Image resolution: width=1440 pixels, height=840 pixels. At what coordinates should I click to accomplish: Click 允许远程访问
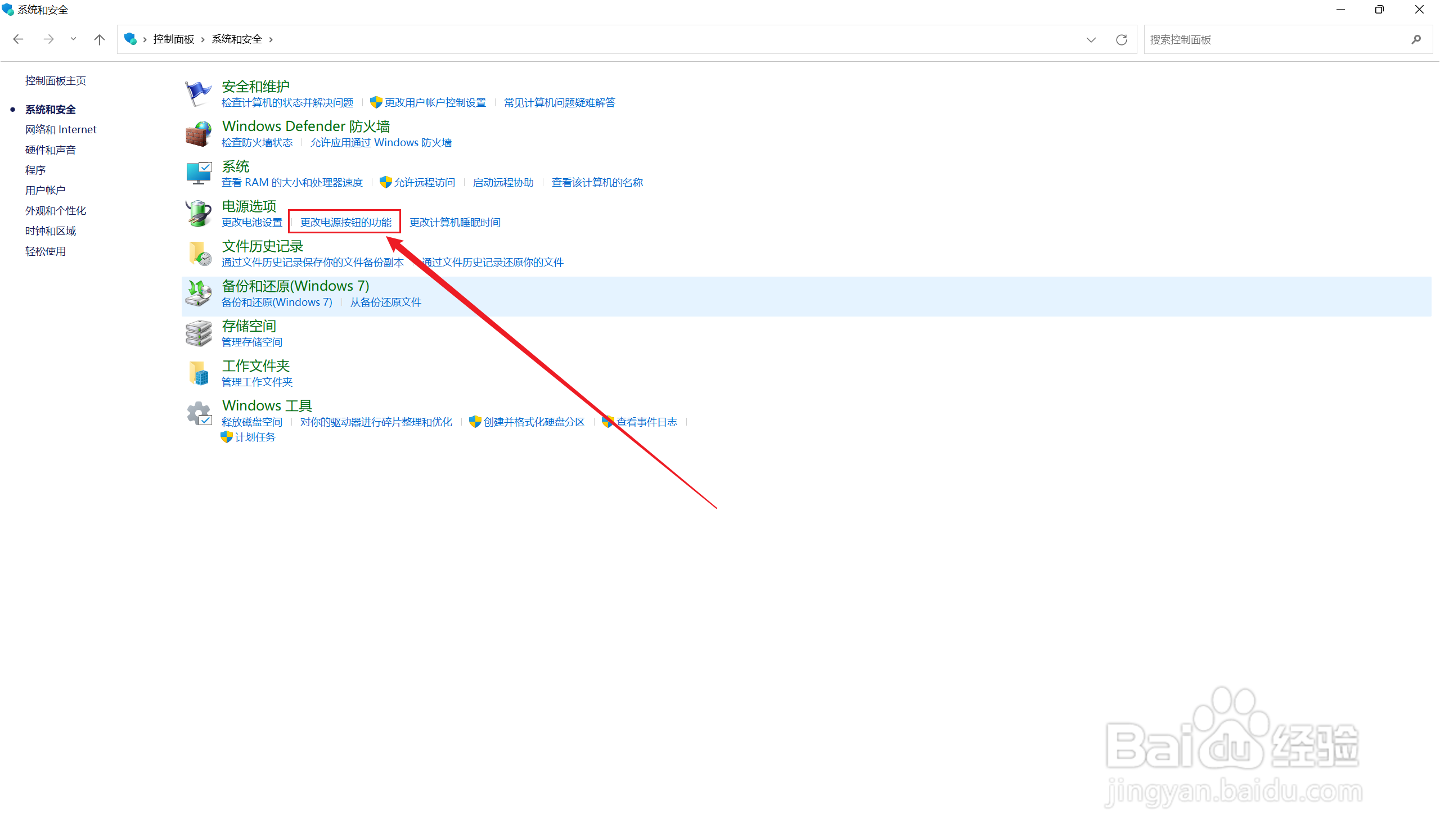point(425,183)
